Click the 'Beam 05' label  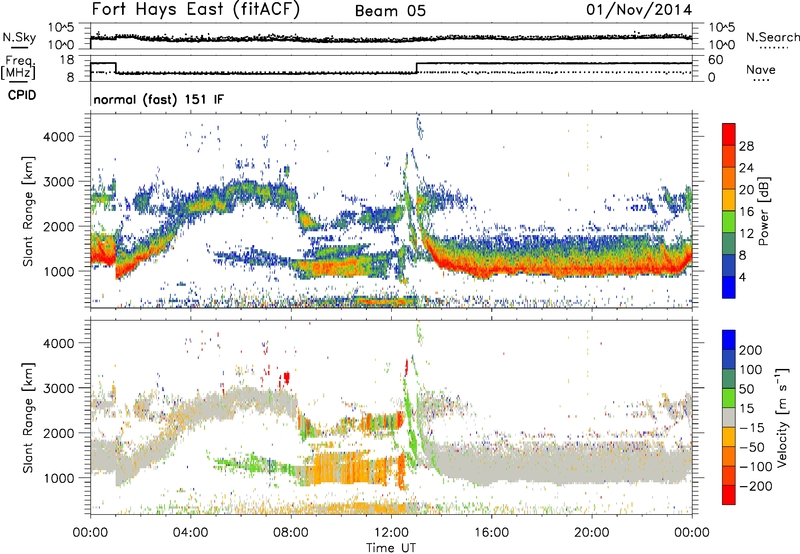pos(390,11)
